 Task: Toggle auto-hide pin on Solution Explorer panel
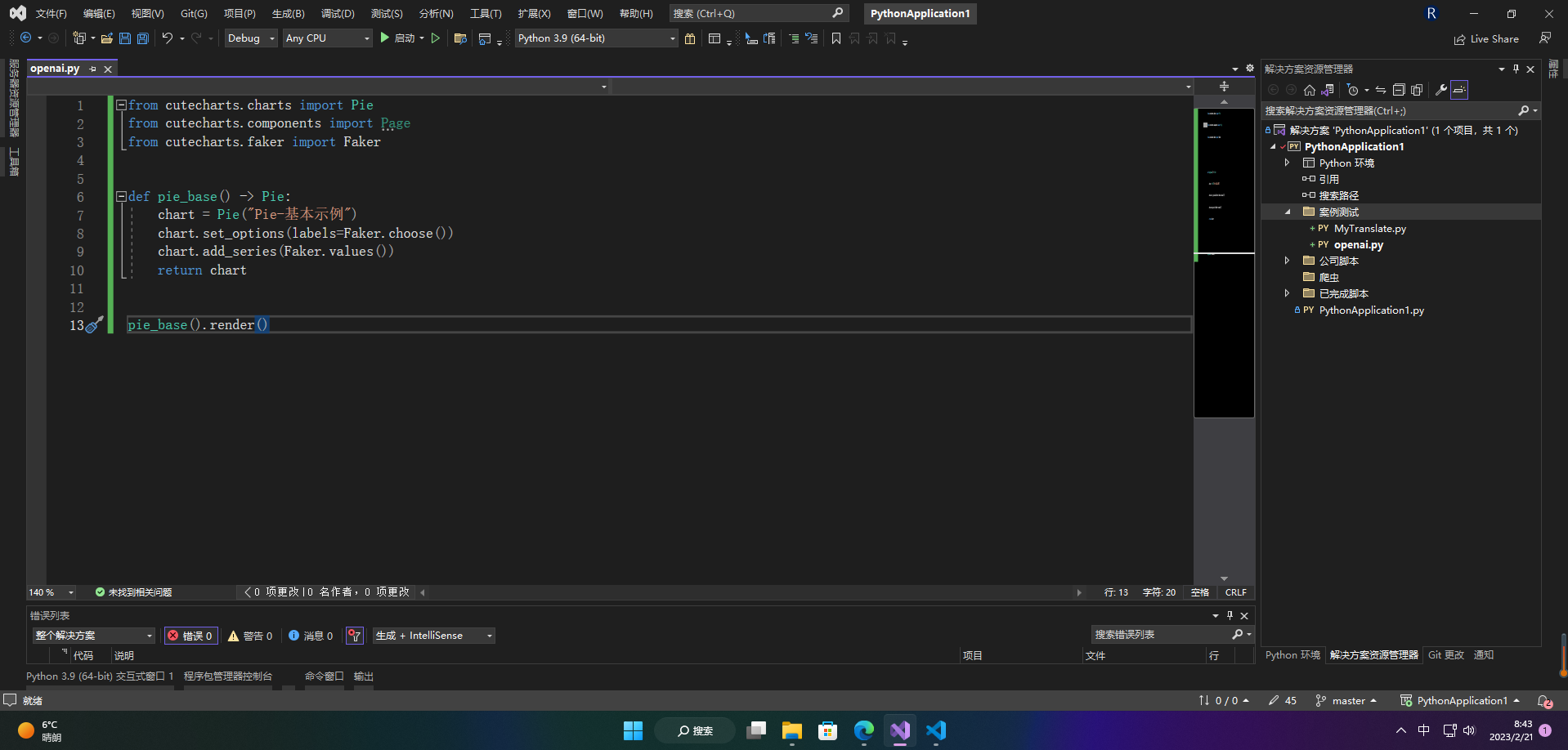click(x=1516, y=69)
